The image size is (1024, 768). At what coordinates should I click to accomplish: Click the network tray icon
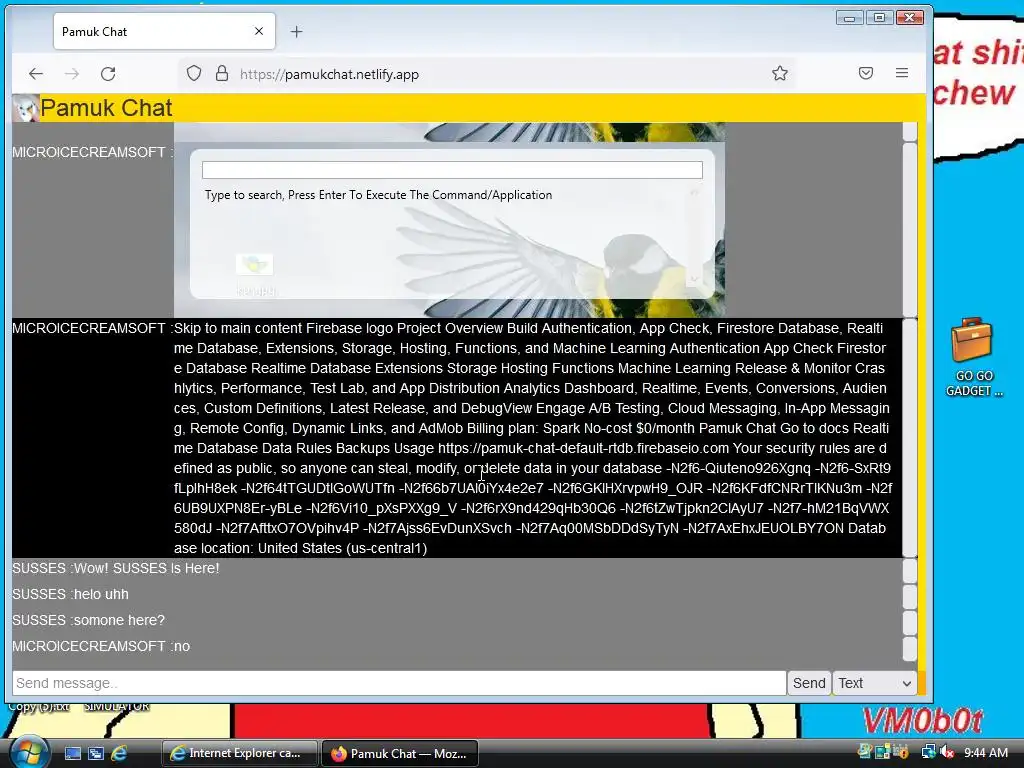click(x=928, y=752)
